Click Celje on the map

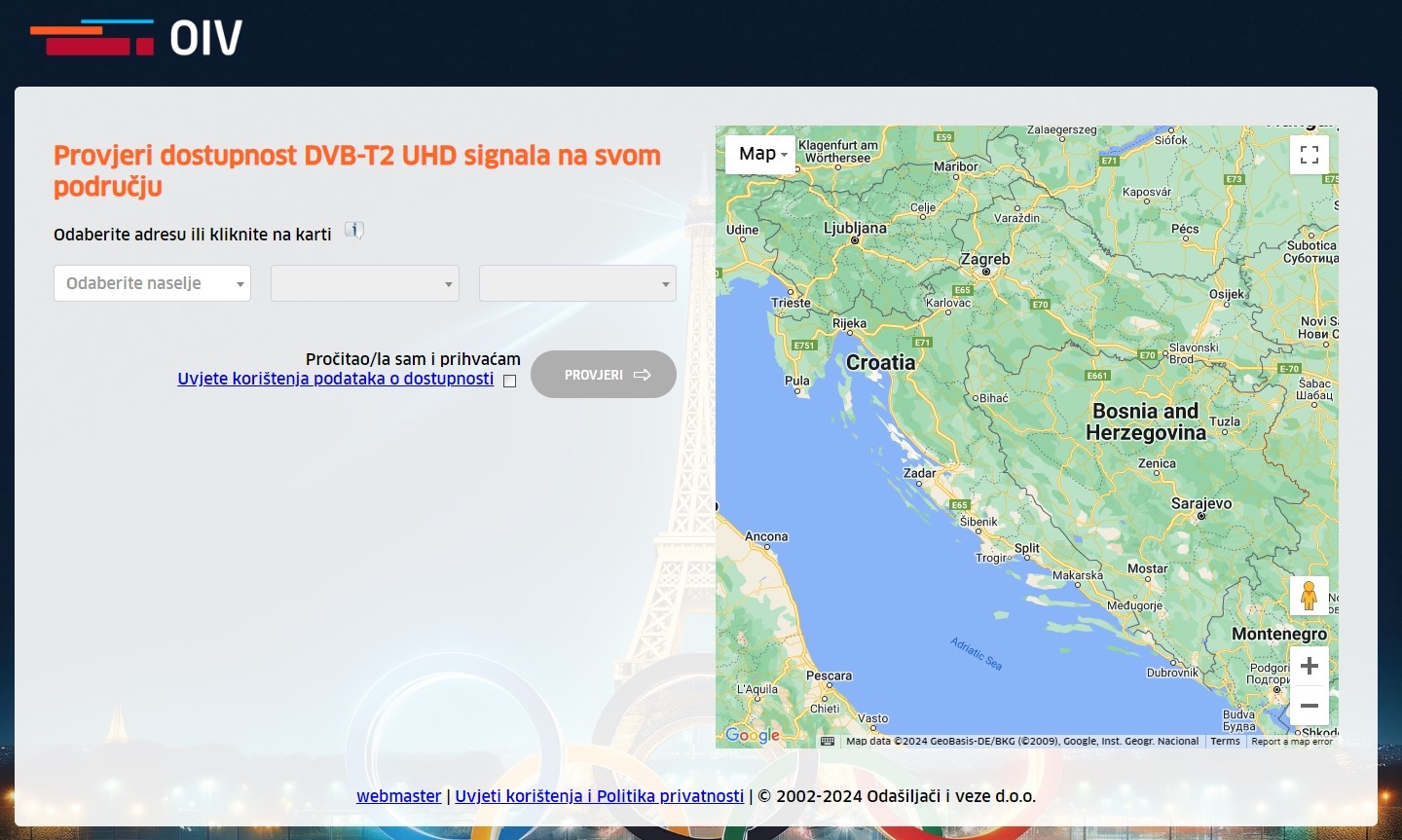coord(923,207)
